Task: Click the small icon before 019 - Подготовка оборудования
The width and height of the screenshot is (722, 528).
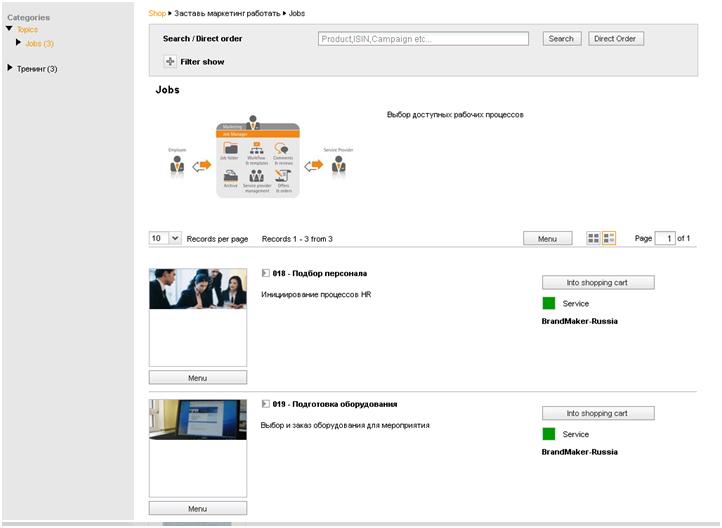Action: coord(265,404)
